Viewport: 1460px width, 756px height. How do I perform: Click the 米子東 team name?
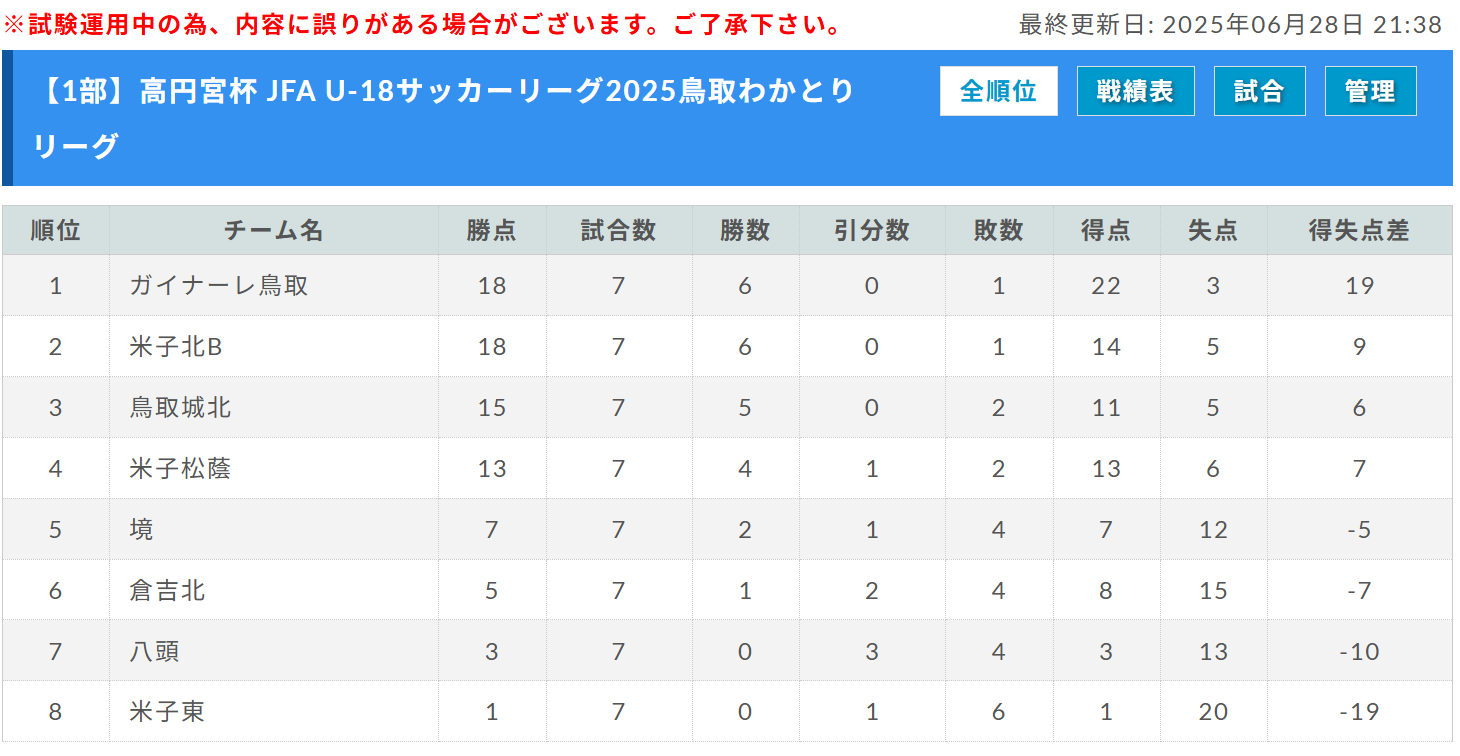168,713
